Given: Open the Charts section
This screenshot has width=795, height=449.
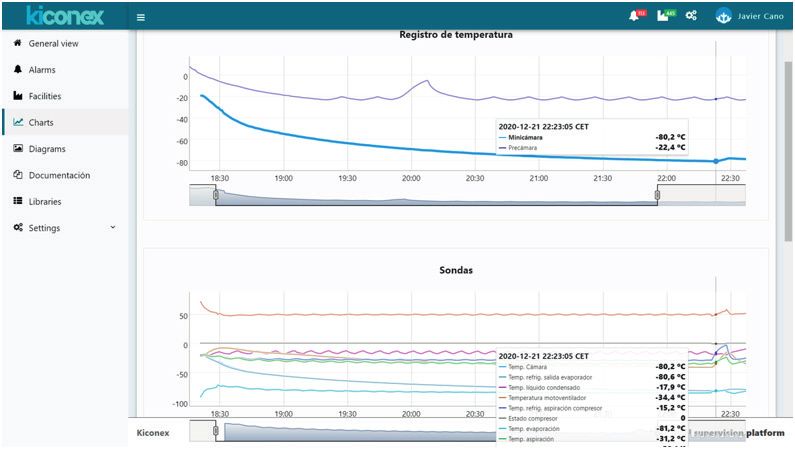Looking at the screenshot, I should pyautogui.click(x=41, y=123).
